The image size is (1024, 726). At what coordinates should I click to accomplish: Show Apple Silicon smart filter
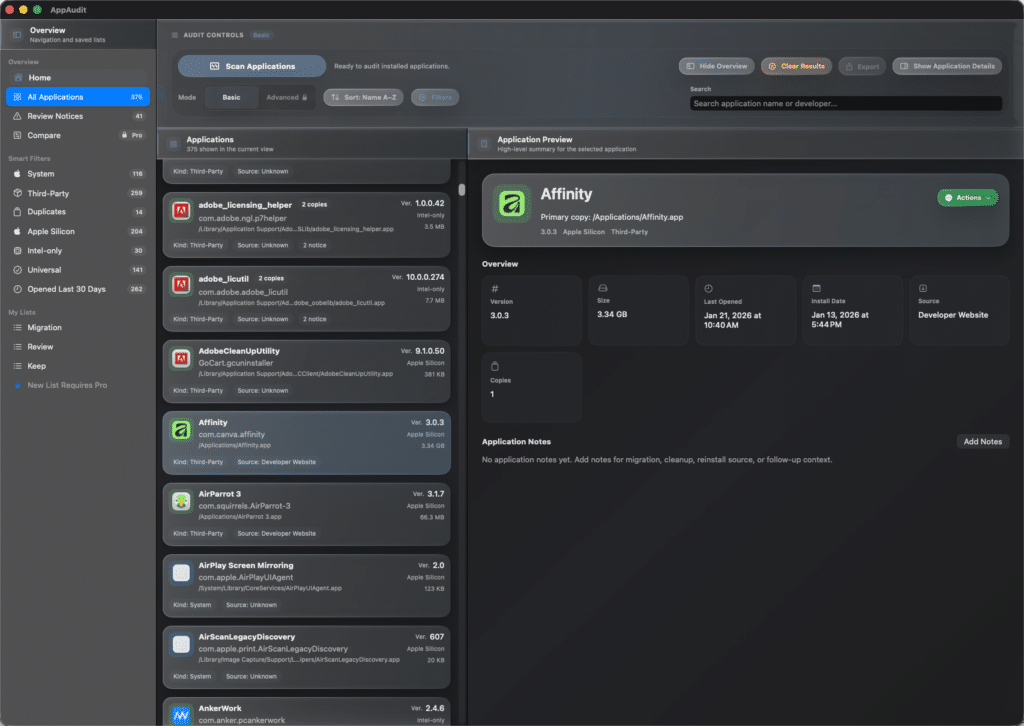pyautogui.click(x=78, y=231)
